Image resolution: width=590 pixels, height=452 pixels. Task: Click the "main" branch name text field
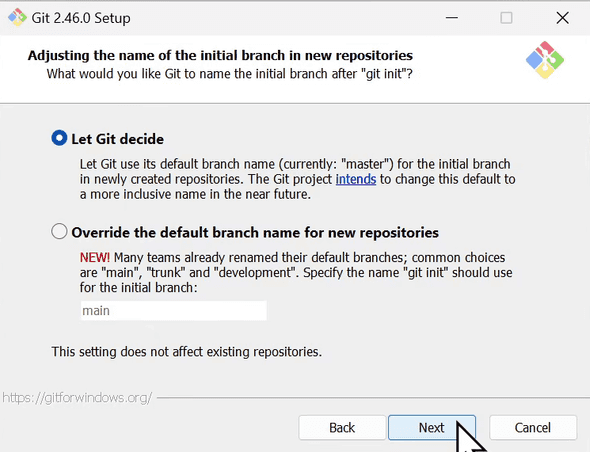click(173, 310)
